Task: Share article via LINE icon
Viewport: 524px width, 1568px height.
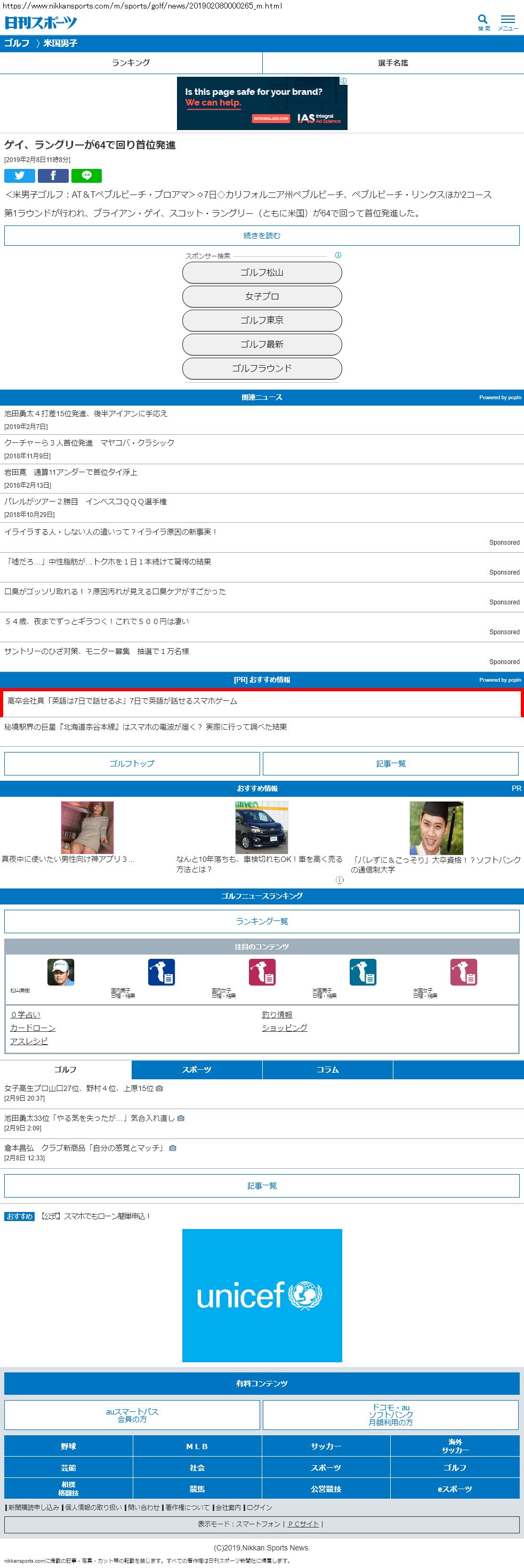Action: tap(86, 176)
